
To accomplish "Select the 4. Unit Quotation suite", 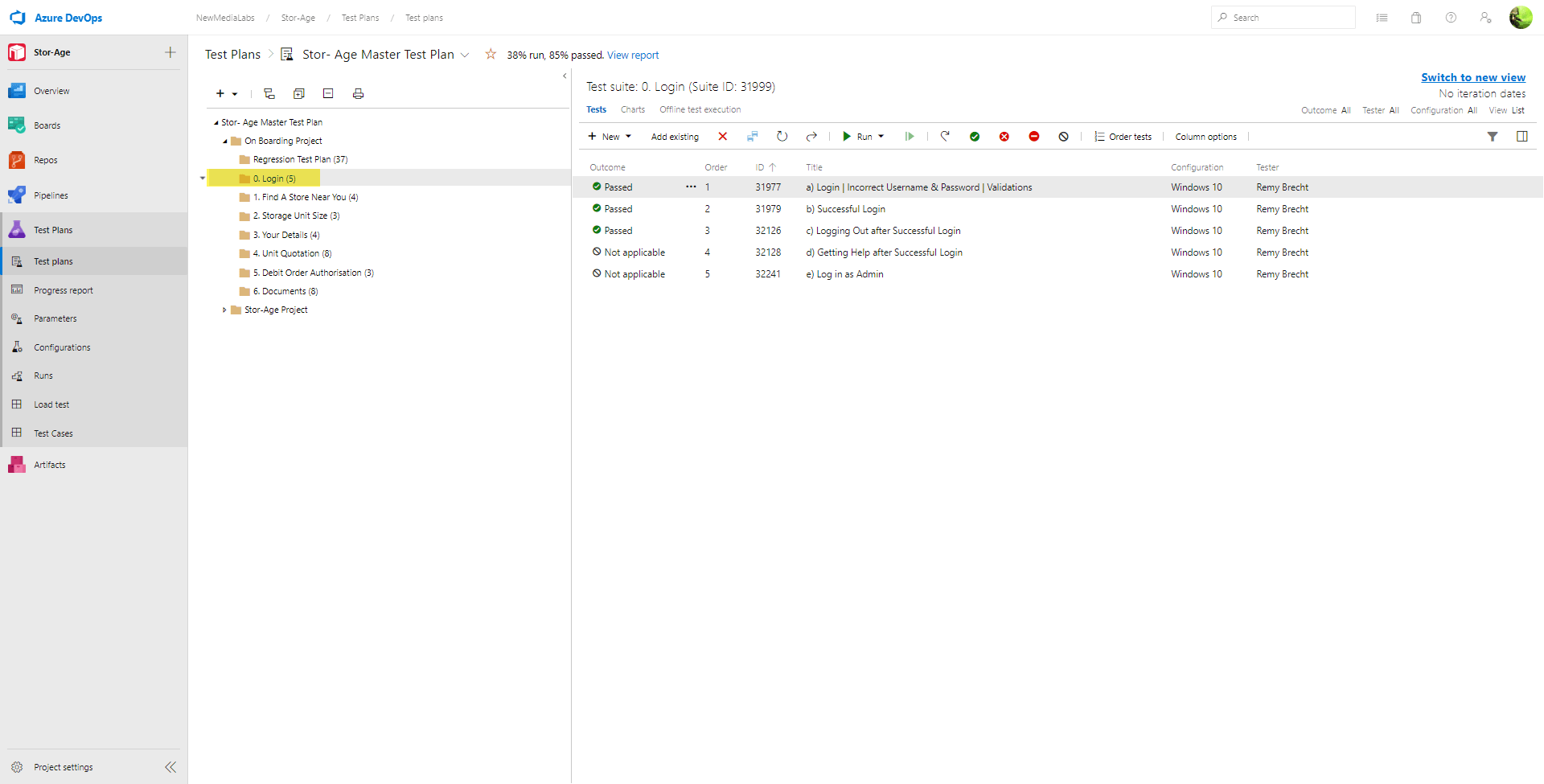I will tap(292, 253).
